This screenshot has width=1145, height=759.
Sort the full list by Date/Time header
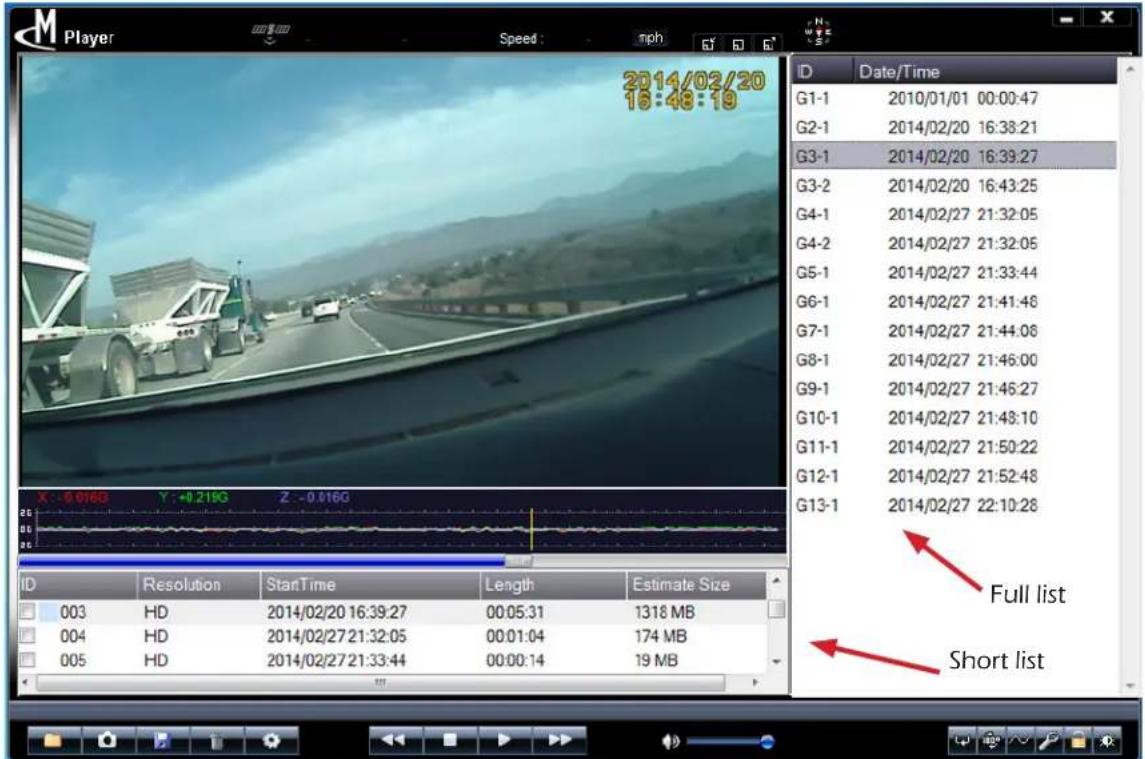[984, 72]
